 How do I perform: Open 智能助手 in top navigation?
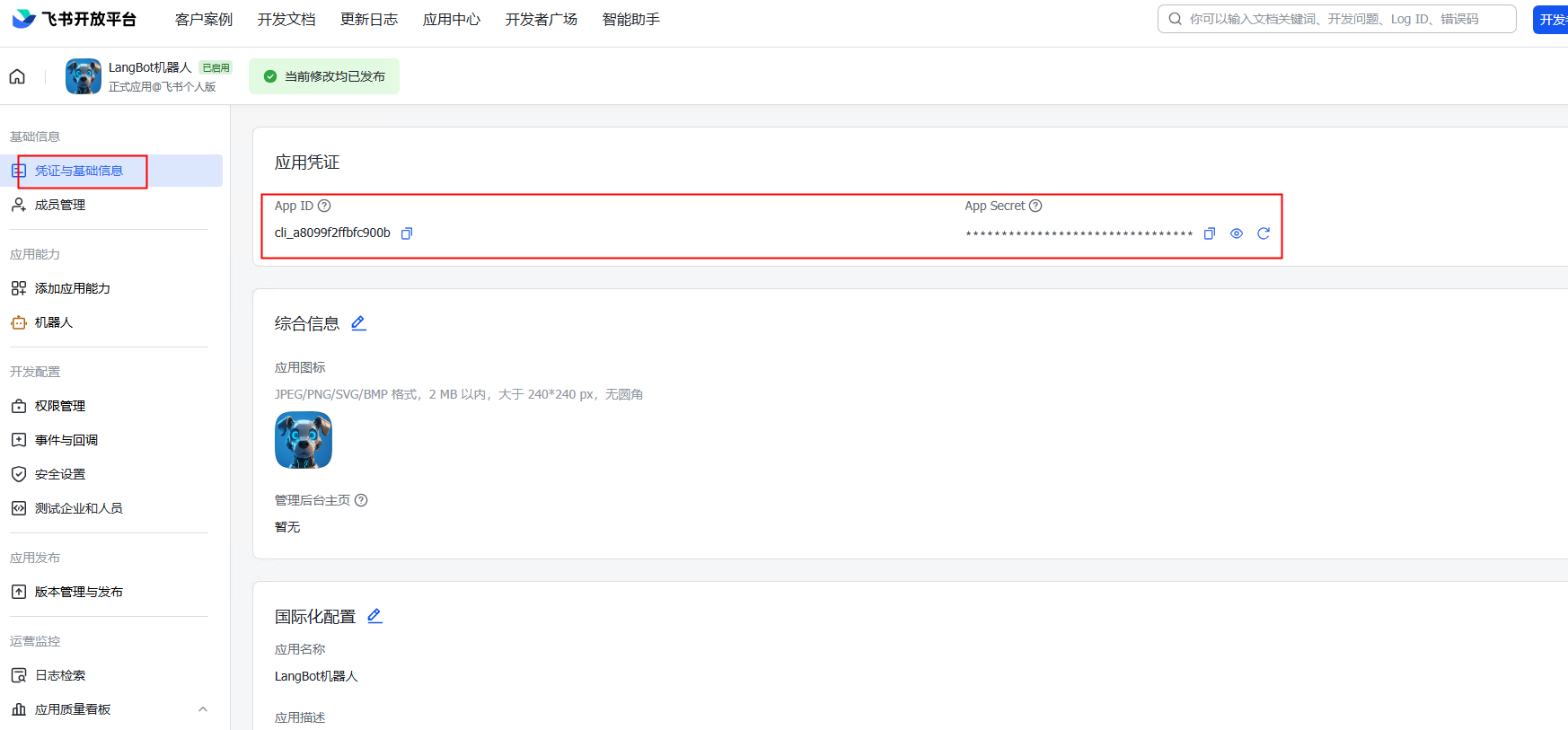[x=631, y=19]
